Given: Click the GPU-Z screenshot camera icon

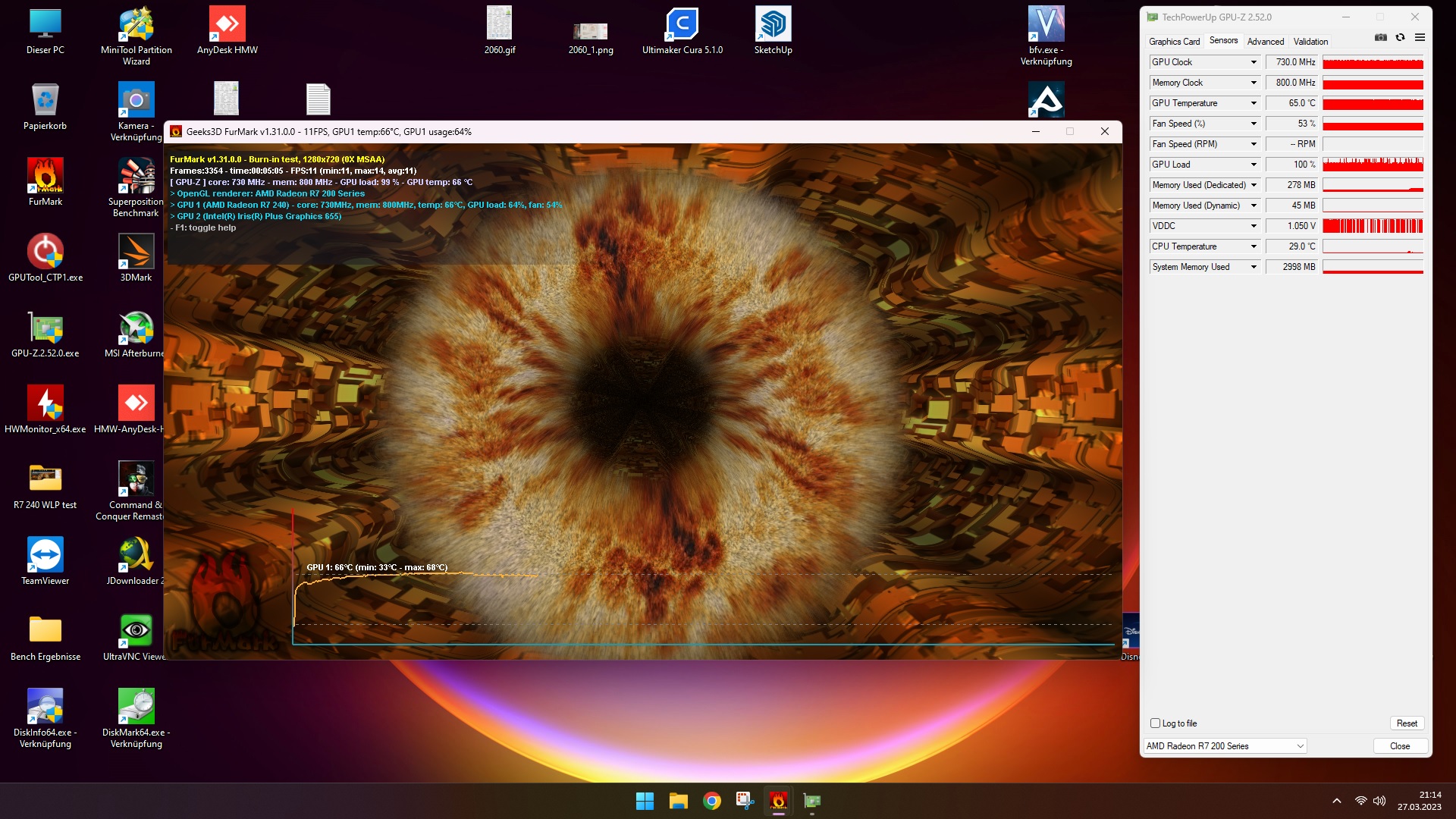Looking at the screenshot, I should (x=1380, y=37).
